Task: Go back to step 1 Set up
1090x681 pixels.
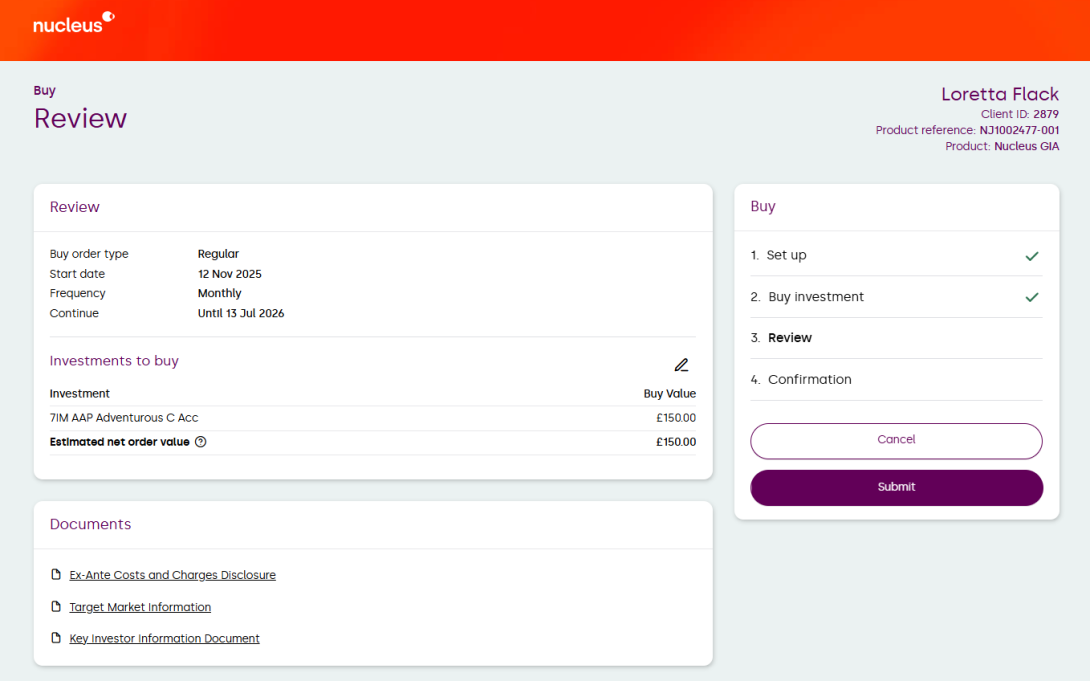Action: pos(786,255)
